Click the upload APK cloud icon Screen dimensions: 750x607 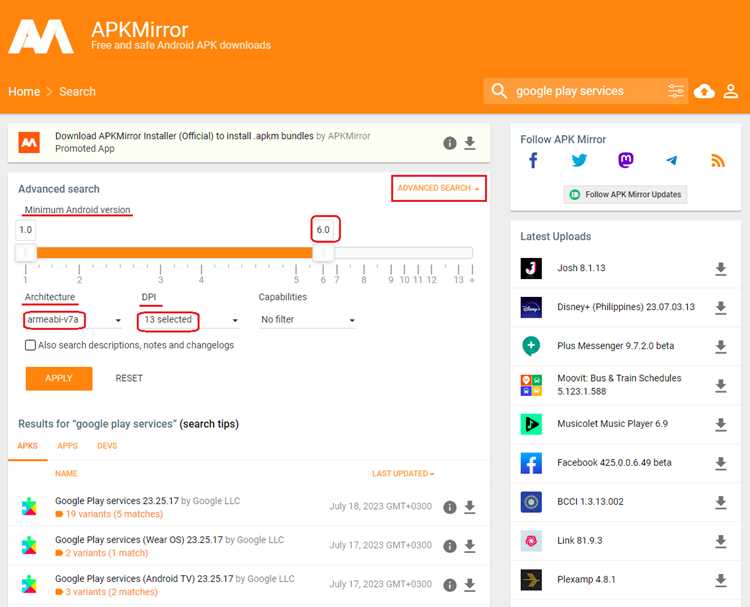(704, 91)
